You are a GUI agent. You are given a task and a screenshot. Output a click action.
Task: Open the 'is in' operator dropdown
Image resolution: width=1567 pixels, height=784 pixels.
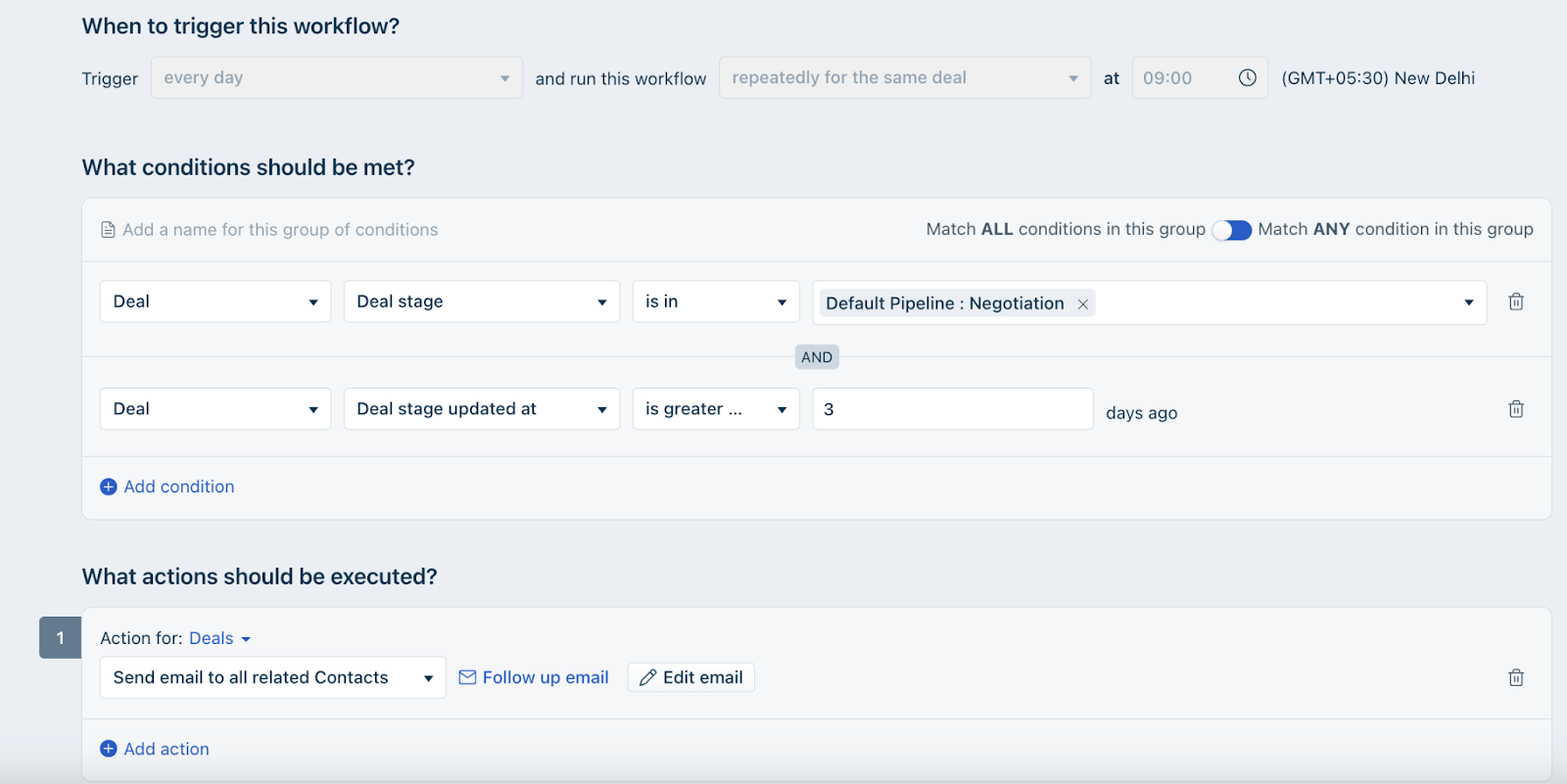tap(716, 301)
